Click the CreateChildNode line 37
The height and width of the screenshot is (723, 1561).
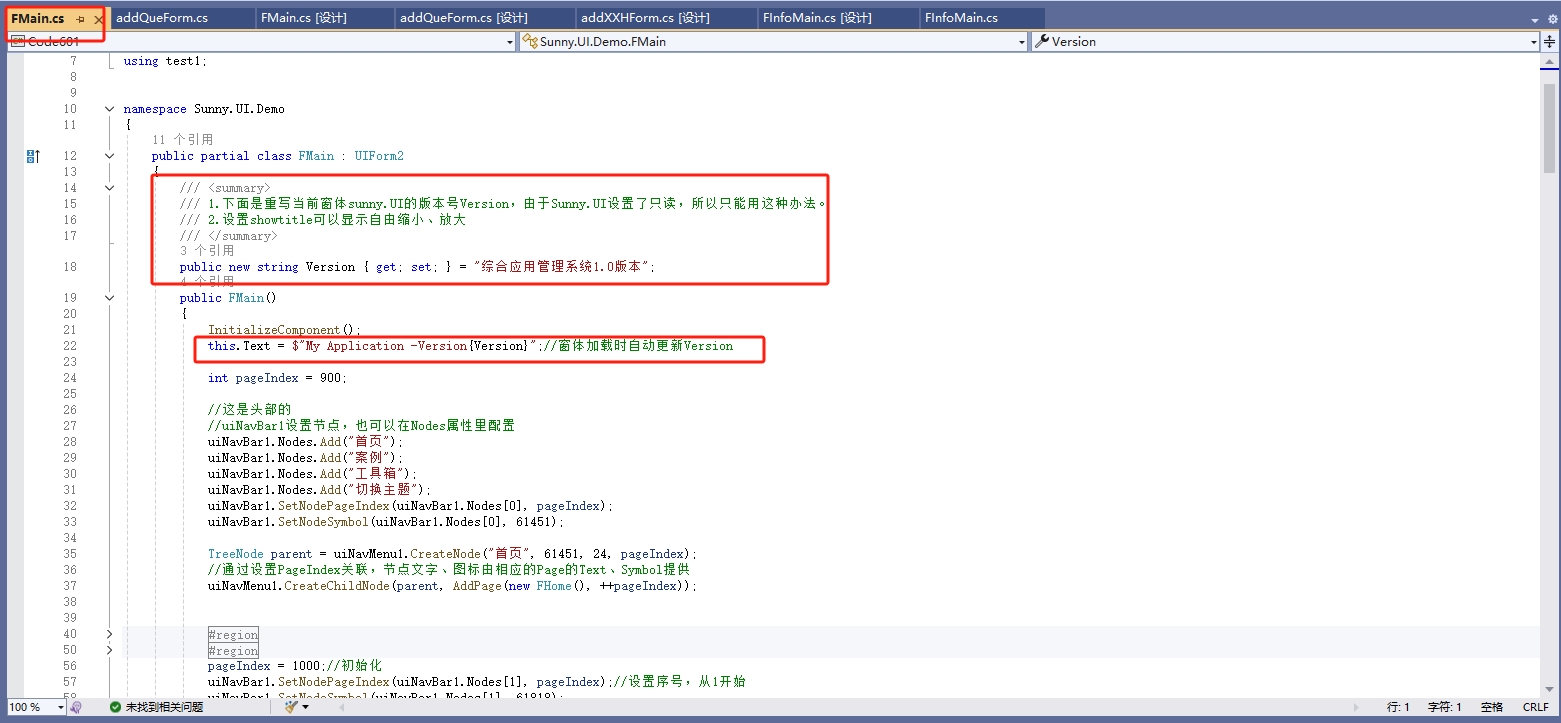(452, 586)
